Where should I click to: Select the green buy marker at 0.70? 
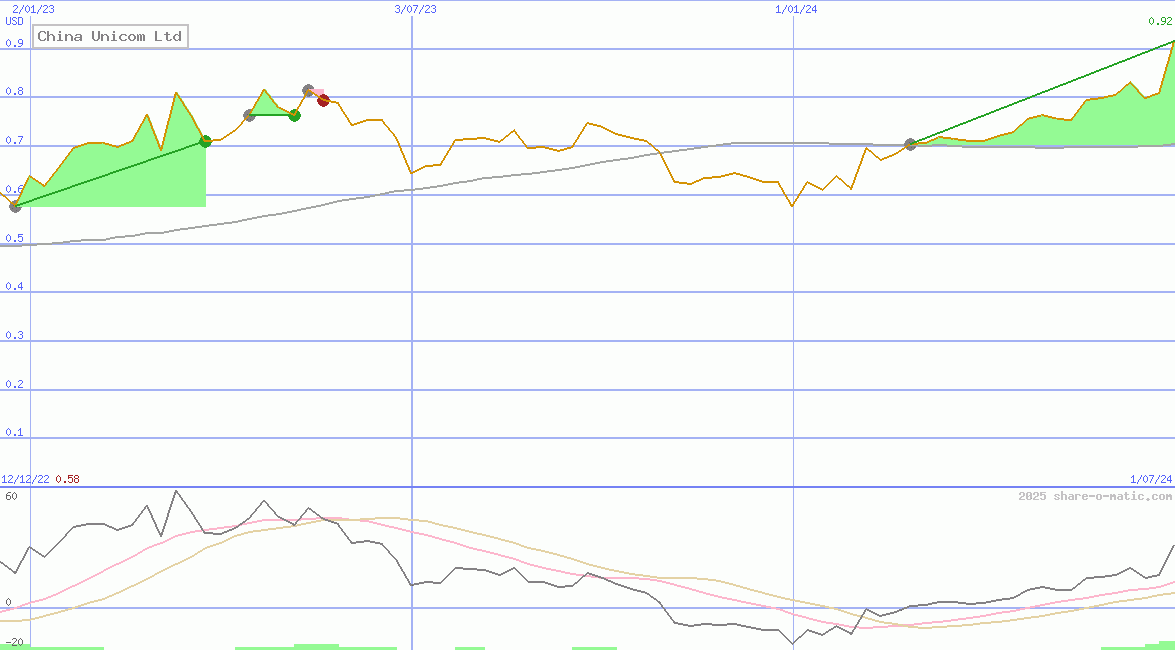pyautogui.click(x=205, y=140)
